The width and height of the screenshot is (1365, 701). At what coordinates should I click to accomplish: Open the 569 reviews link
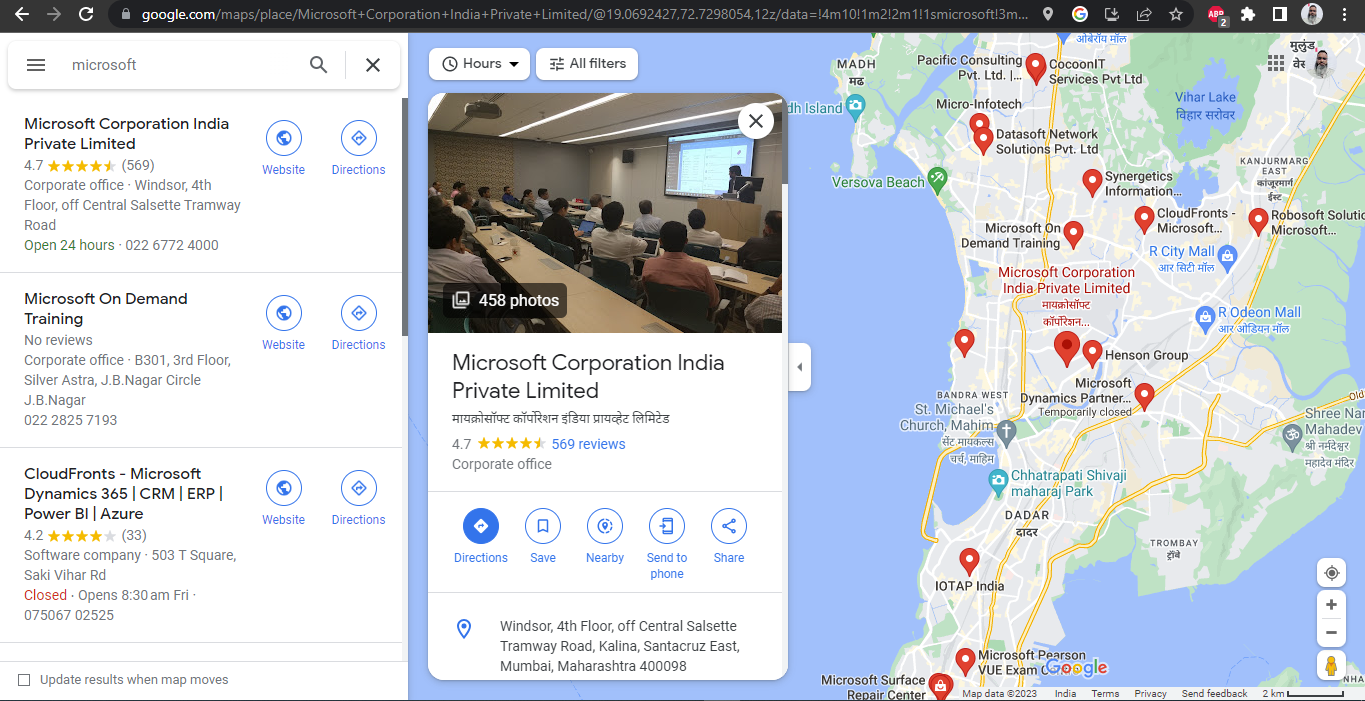pyautogui.click(x=588, y=444)
